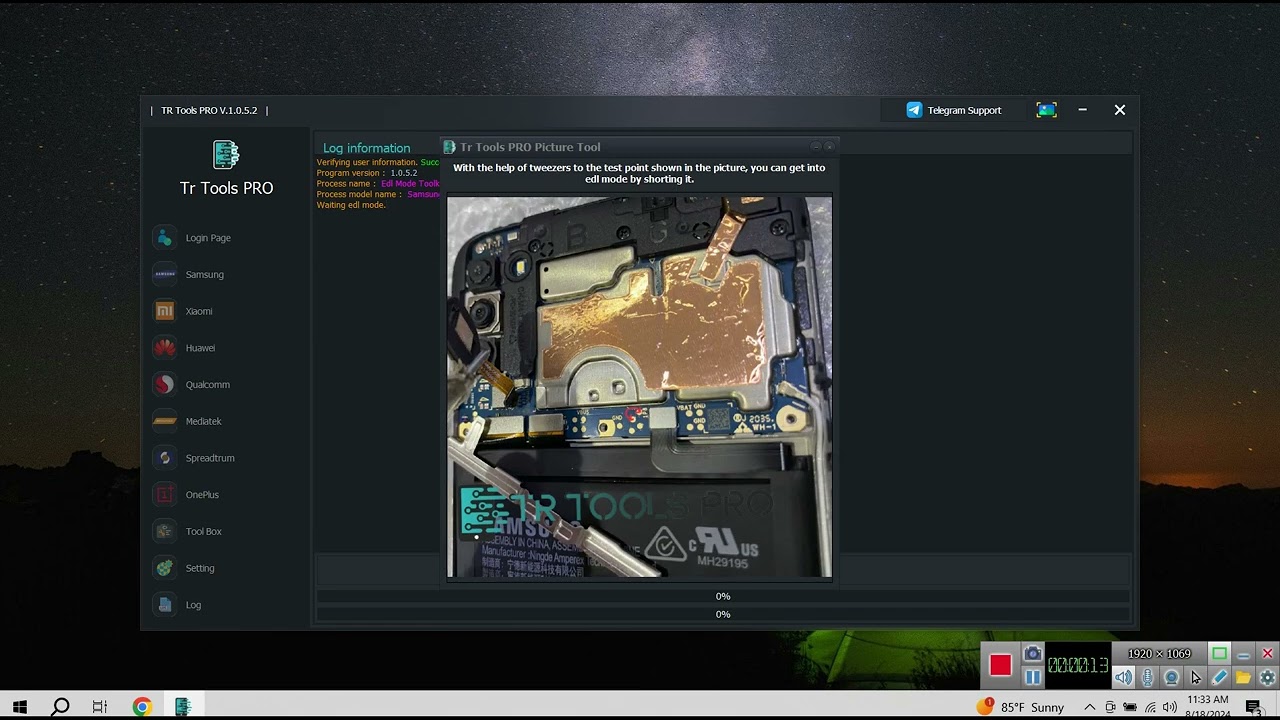Open the recorder settings gear
The width and height of the screenshot is (1280, 720).
1267,678
